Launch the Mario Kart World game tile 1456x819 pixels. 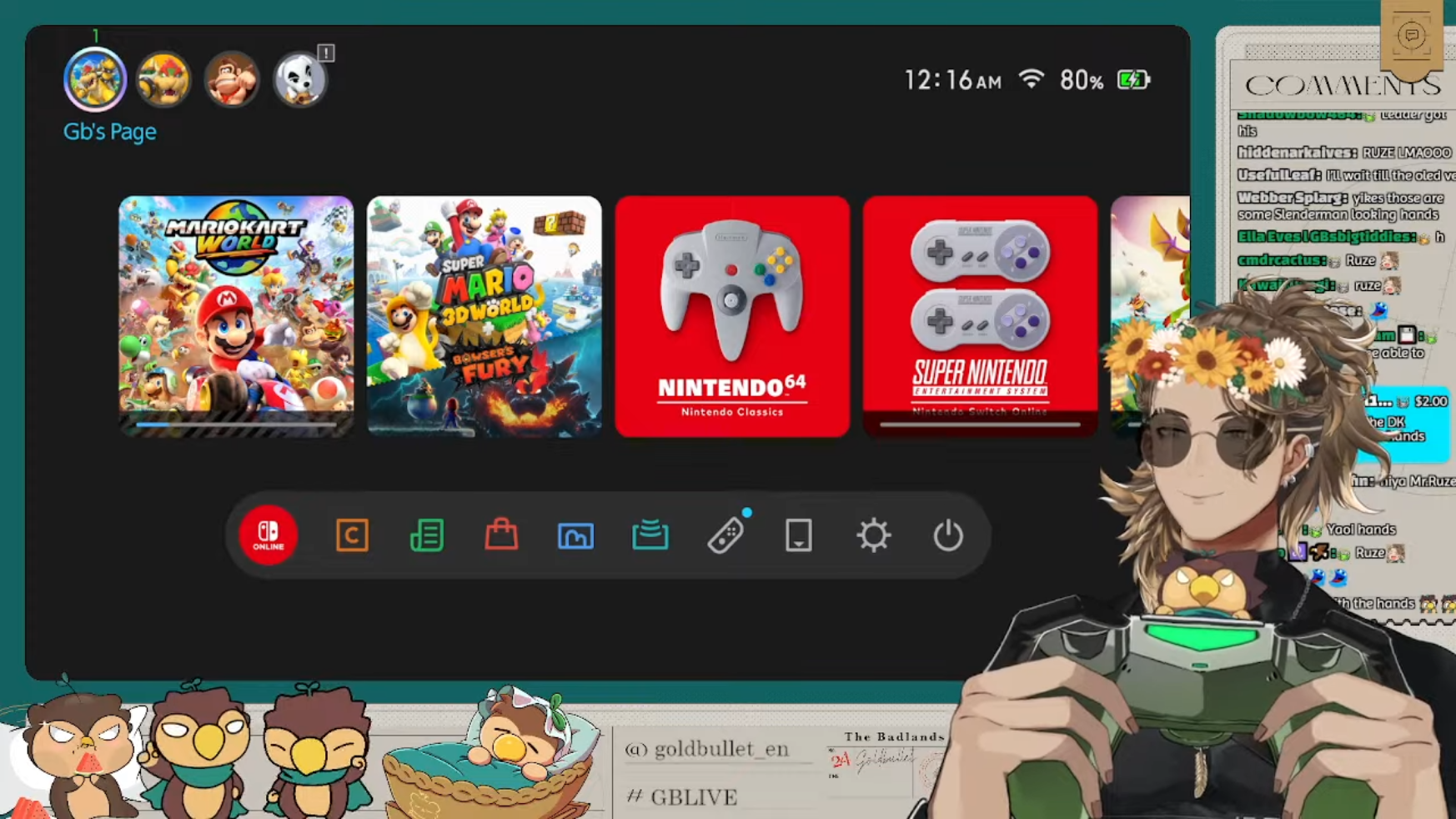(x=236, y=316)
